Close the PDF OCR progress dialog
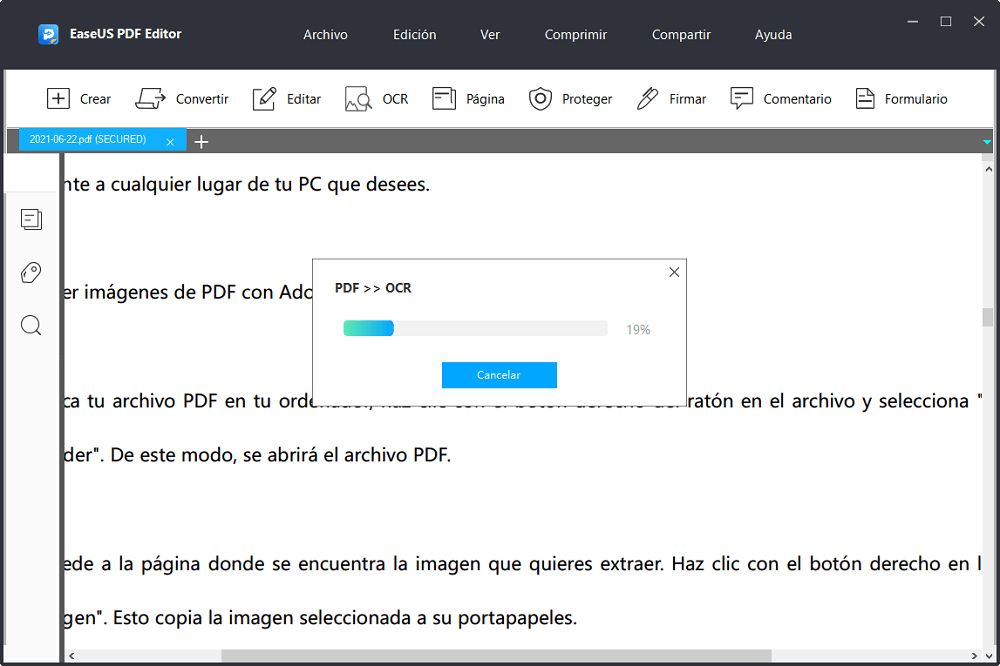The width and height of the screenshot is (1000, 666). point(674,271)
